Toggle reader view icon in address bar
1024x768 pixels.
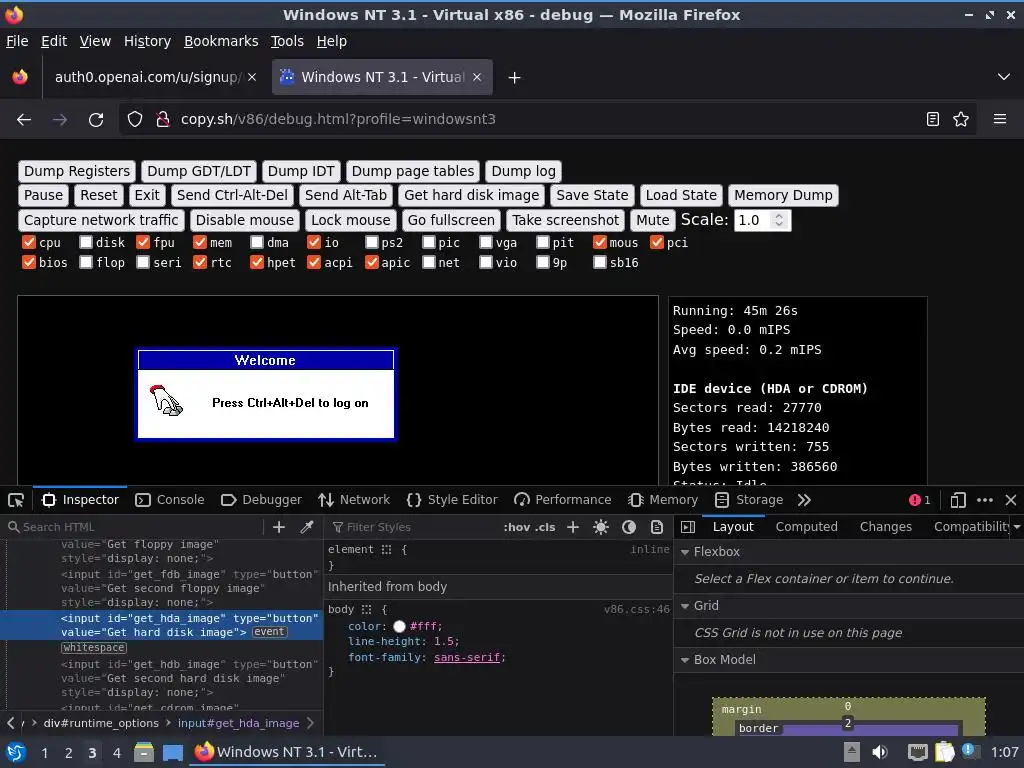933,120
